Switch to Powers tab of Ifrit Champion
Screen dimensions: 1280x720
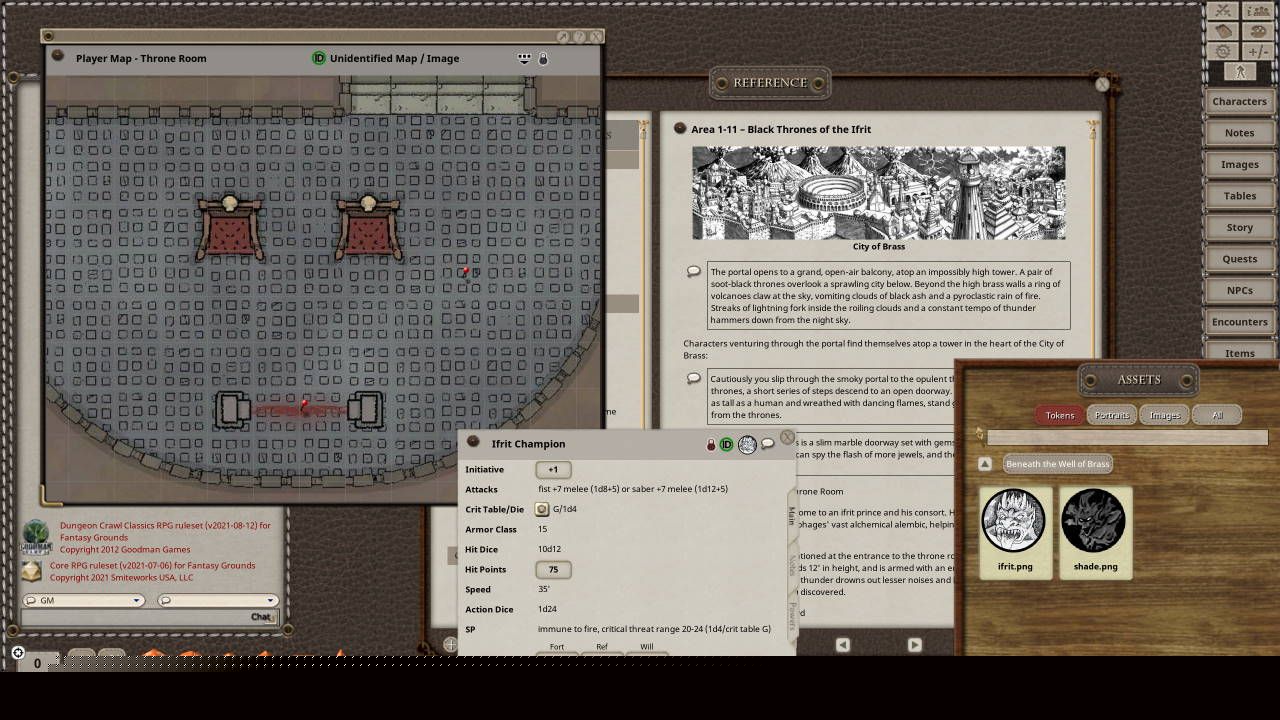coord(792,616)
